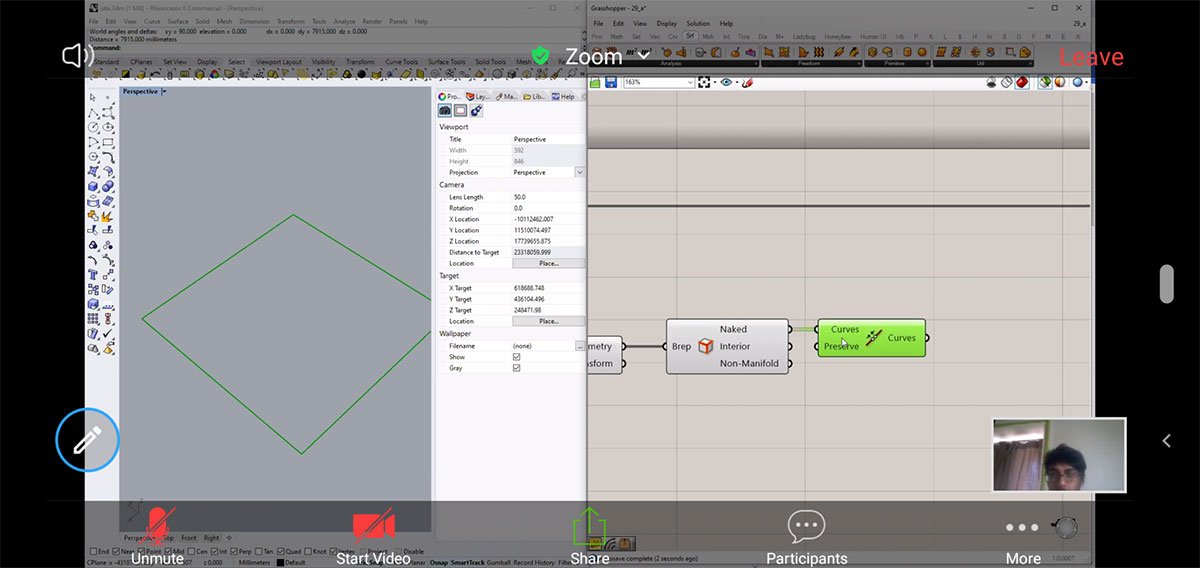Open the Zoom meeting info chevron
This screenshot has width=1200, height=568.
tap(645, 55)
